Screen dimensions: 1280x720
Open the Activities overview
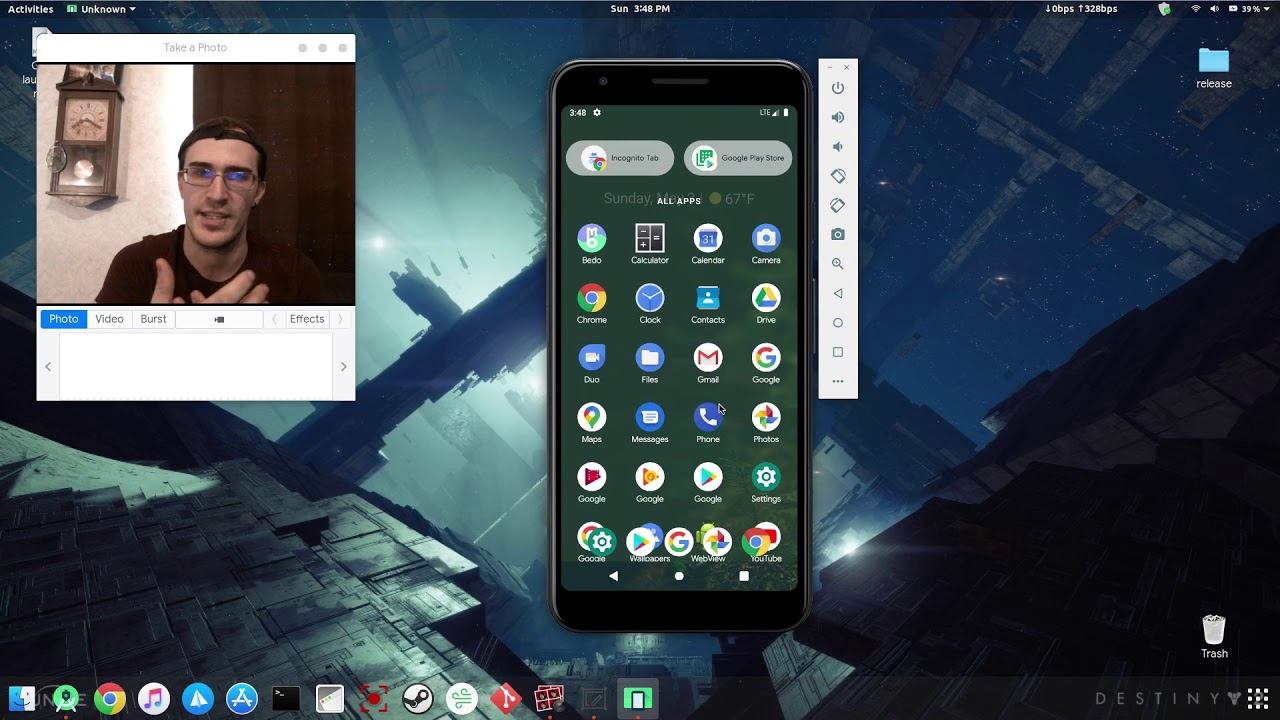click(x=31, y=9)
